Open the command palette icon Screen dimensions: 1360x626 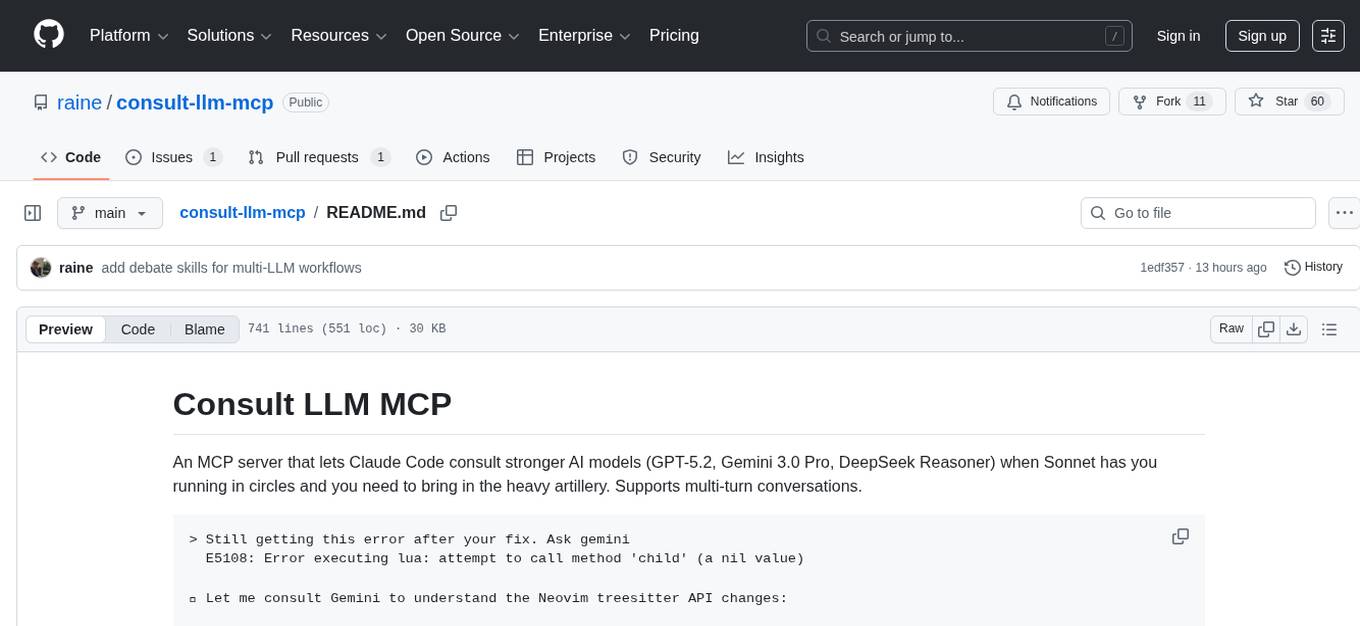point(1328,36)
